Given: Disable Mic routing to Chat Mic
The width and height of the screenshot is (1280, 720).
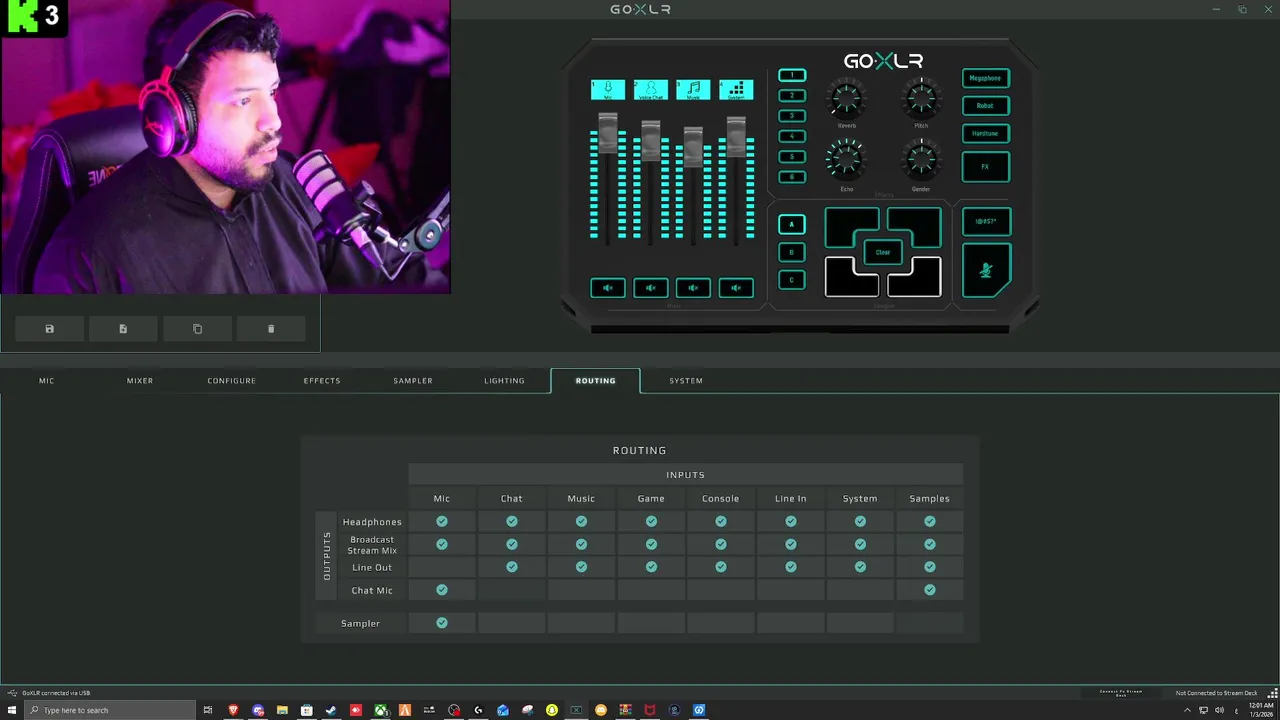Looking at the screenshot, I should [x=442, y=590].
